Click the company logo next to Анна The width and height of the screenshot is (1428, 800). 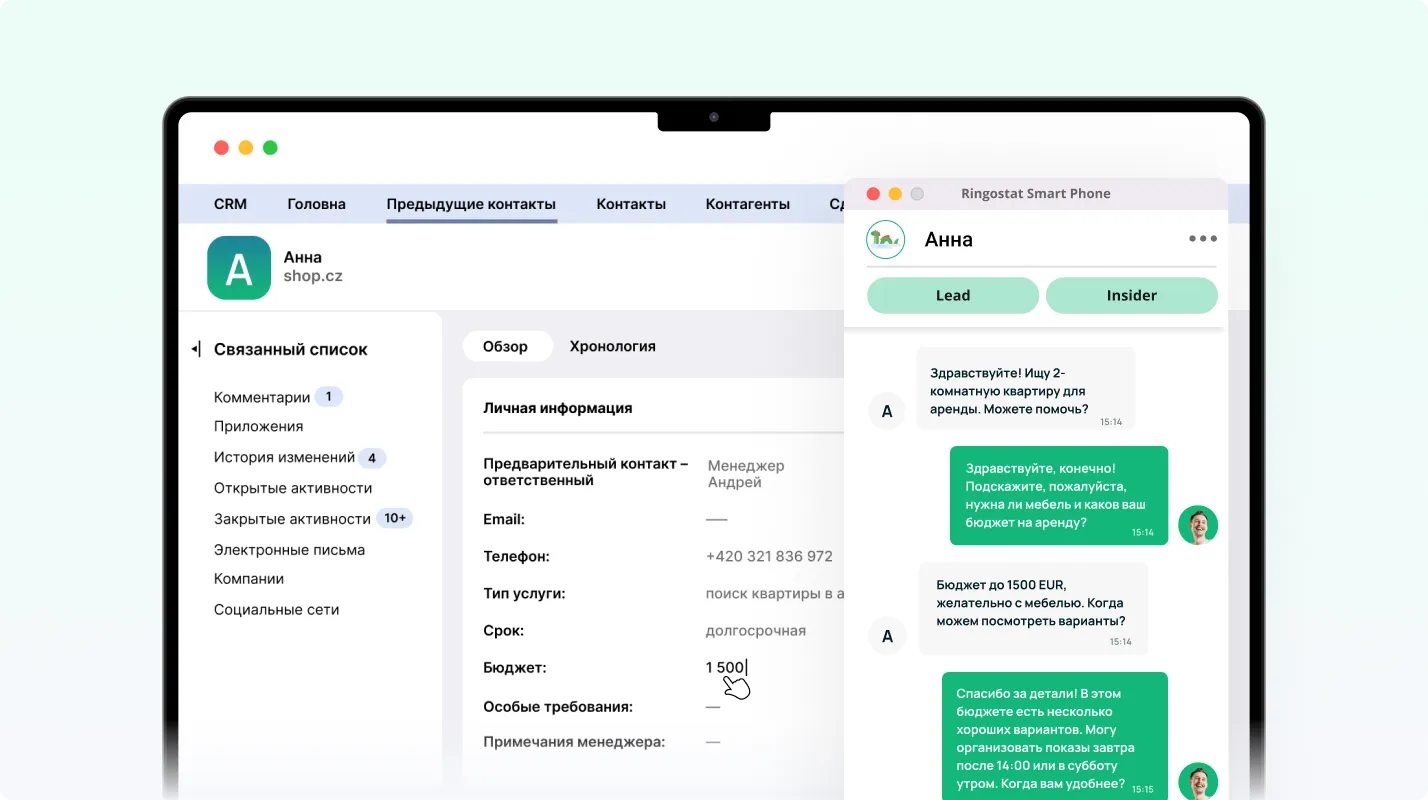pos(885,240)
